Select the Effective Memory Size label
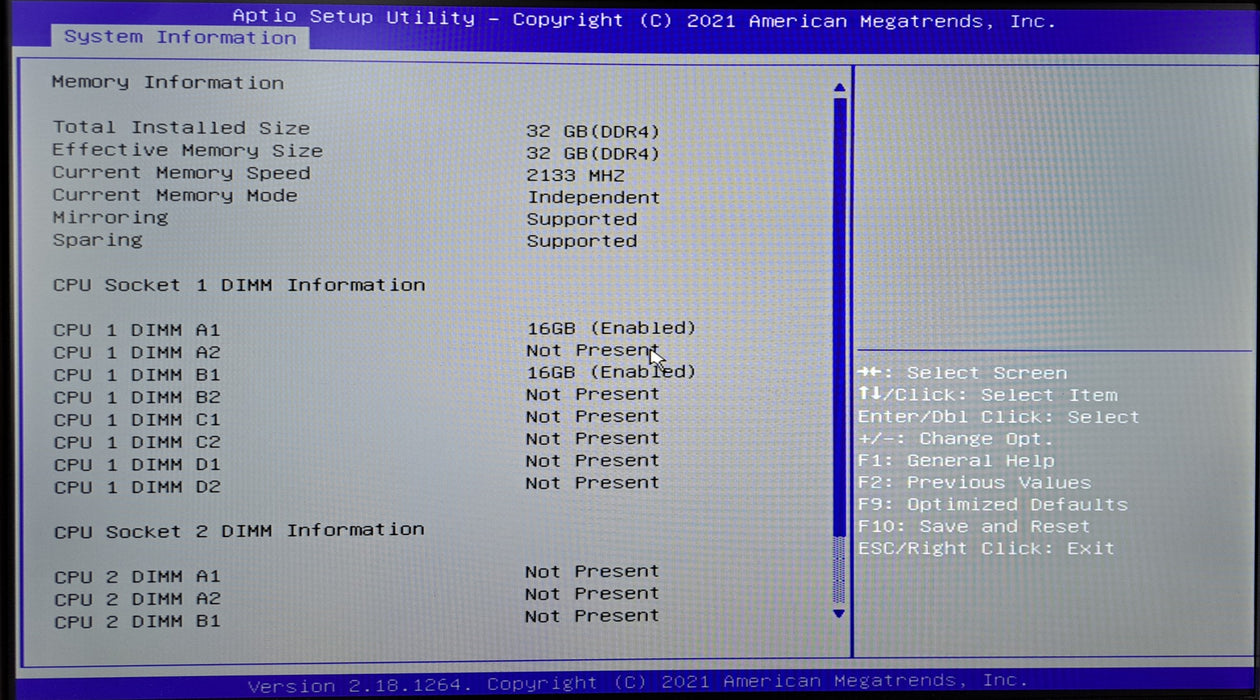This screenshot has height=700, width=1260. pos(187,151)
